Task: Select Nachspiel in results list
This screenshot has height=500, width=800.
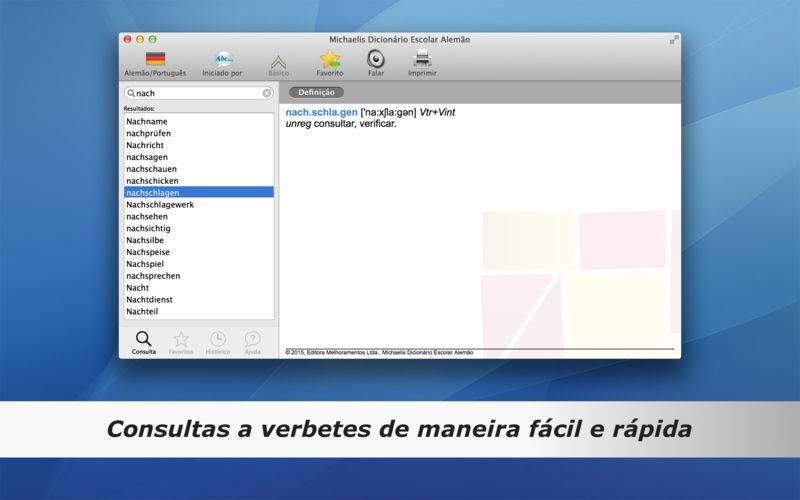Action: click(199, 264)
